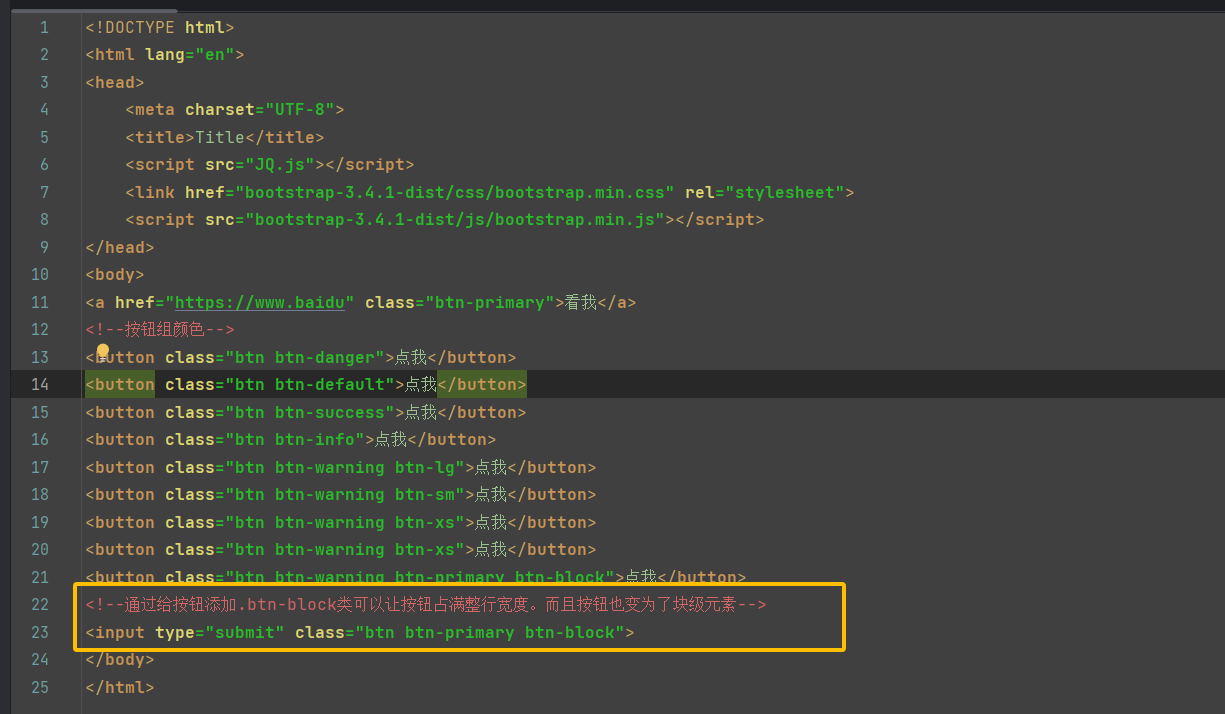
Task: Click the btn-lg class name
Action: 425,467
